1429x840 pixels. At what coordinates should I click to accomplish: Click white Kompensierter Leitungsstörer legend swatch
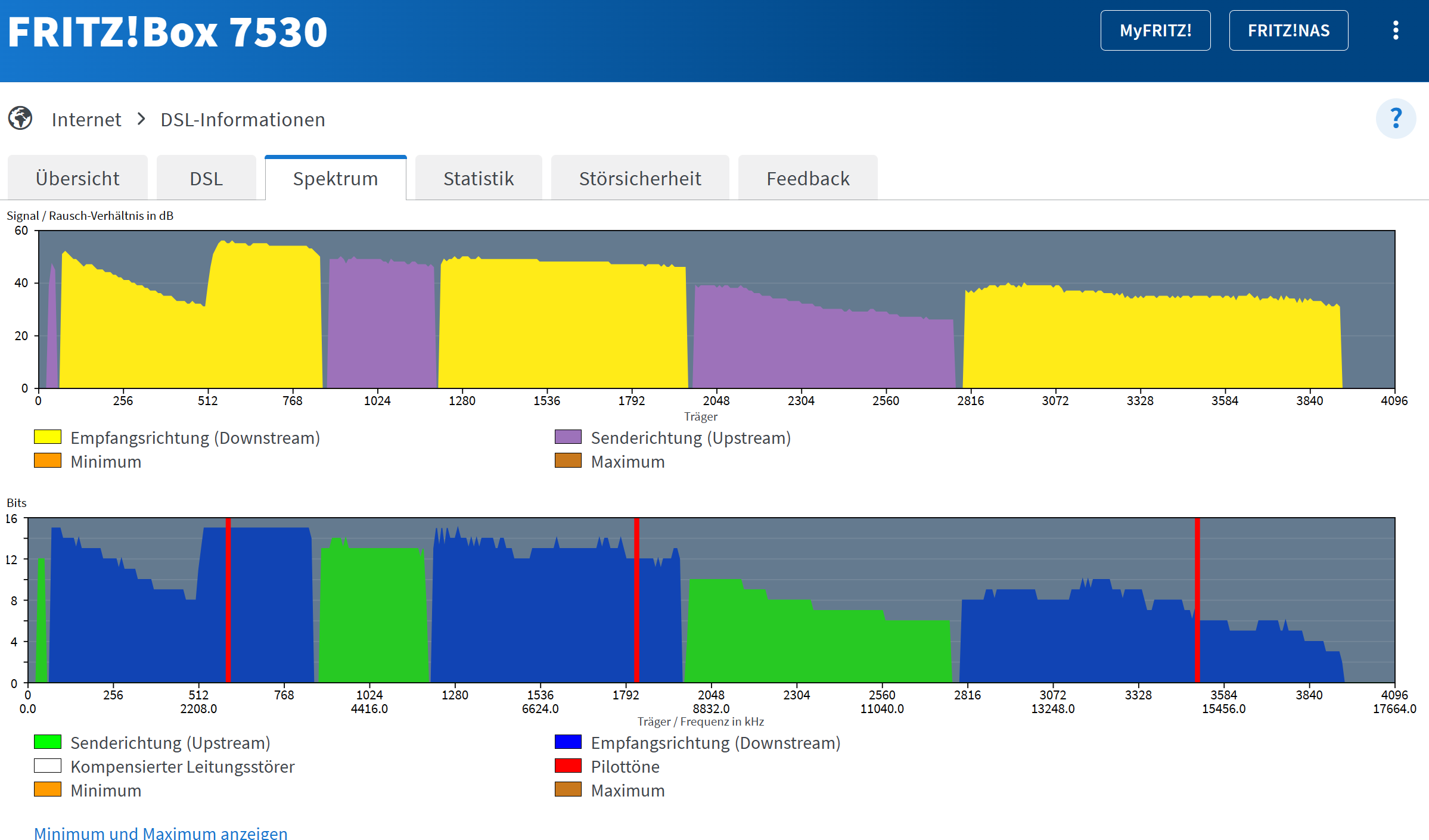point(48,766)
